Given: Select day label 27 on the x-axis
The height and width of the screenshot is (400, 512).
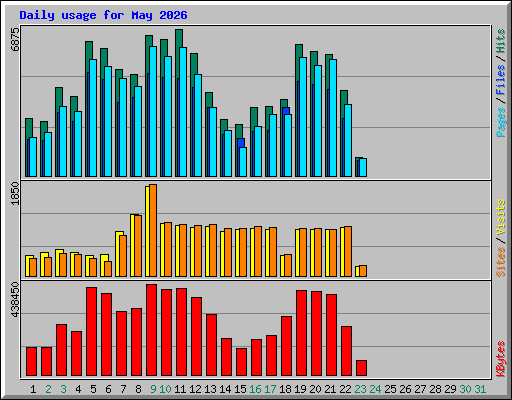Looking at the screenshot, I should (420, 389).
